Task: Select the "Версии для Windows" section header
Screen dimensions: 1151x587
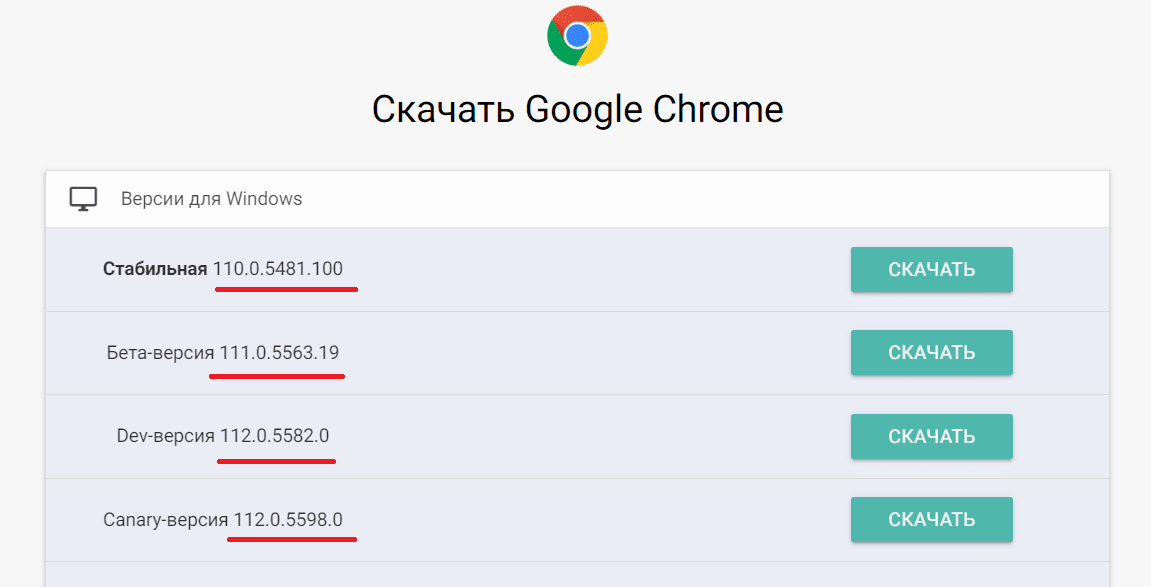Action: (x=211, y=198)
